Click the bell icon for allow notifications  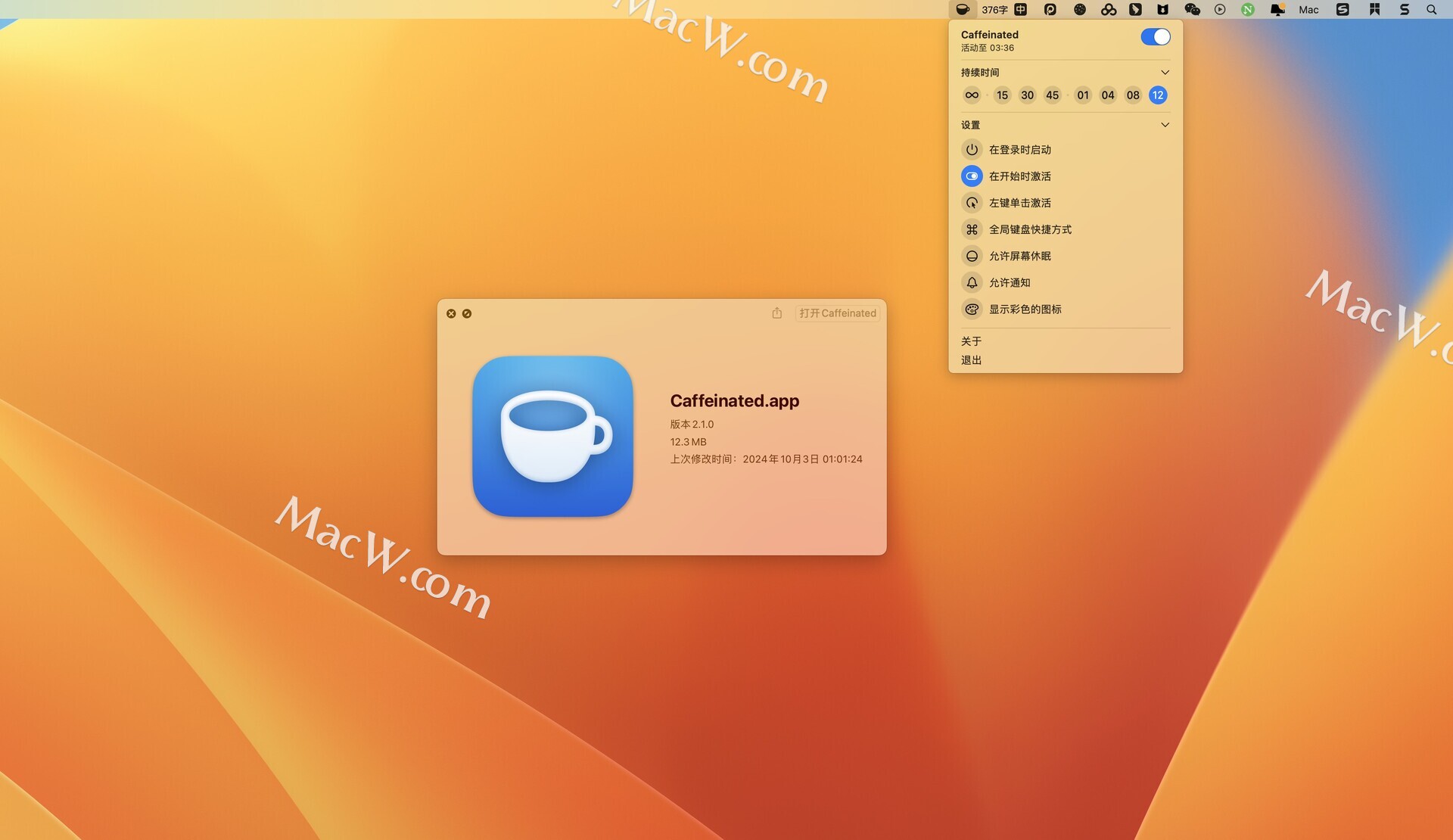pos(972,282)
